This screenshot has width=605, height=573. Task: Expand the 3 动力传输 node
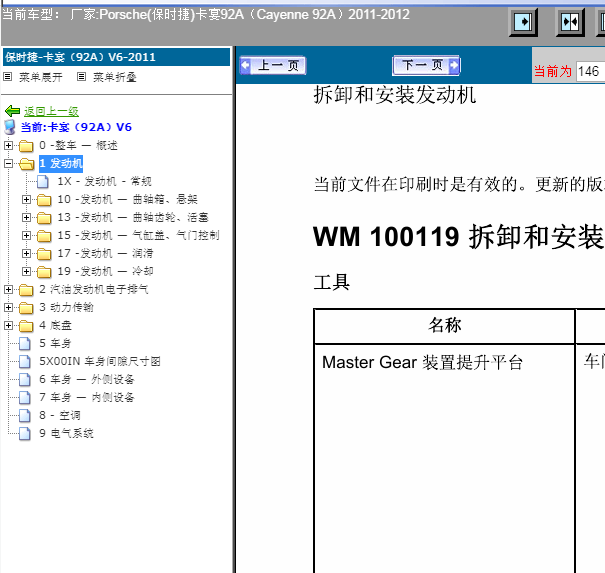(8, 308)
